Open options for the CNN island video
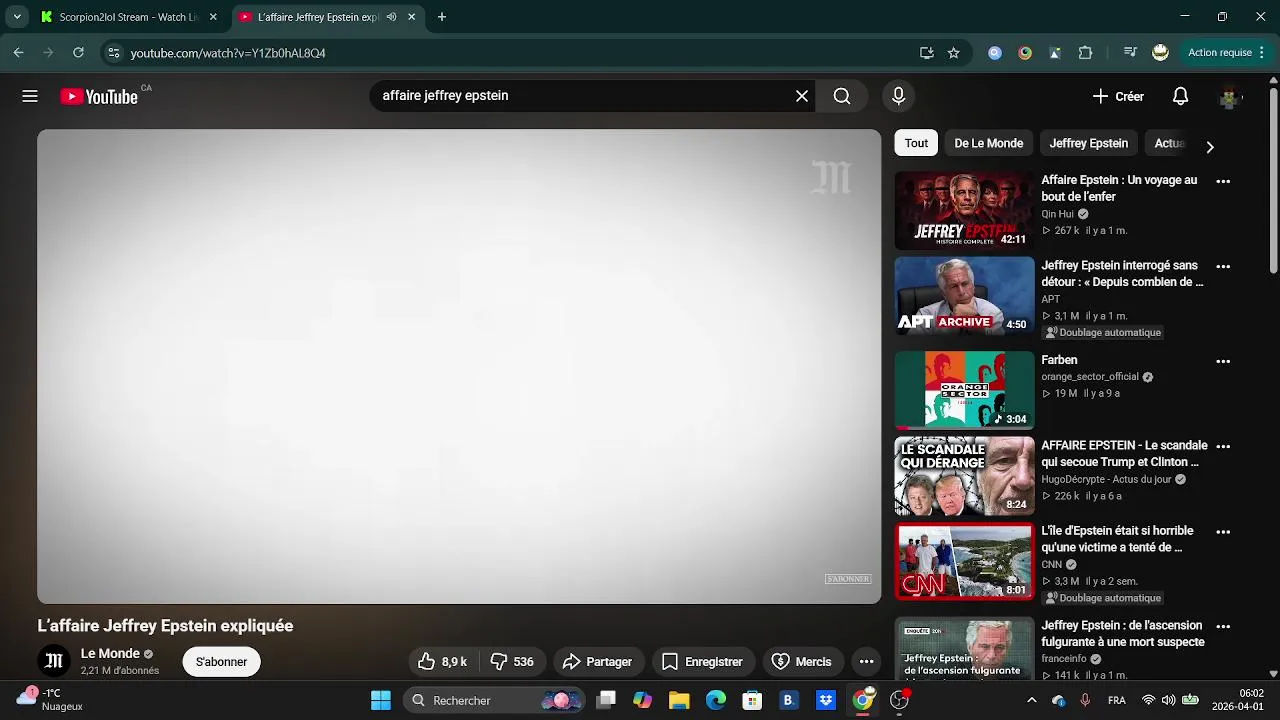The image size is (1280, 720). (x=1223, y=532)
